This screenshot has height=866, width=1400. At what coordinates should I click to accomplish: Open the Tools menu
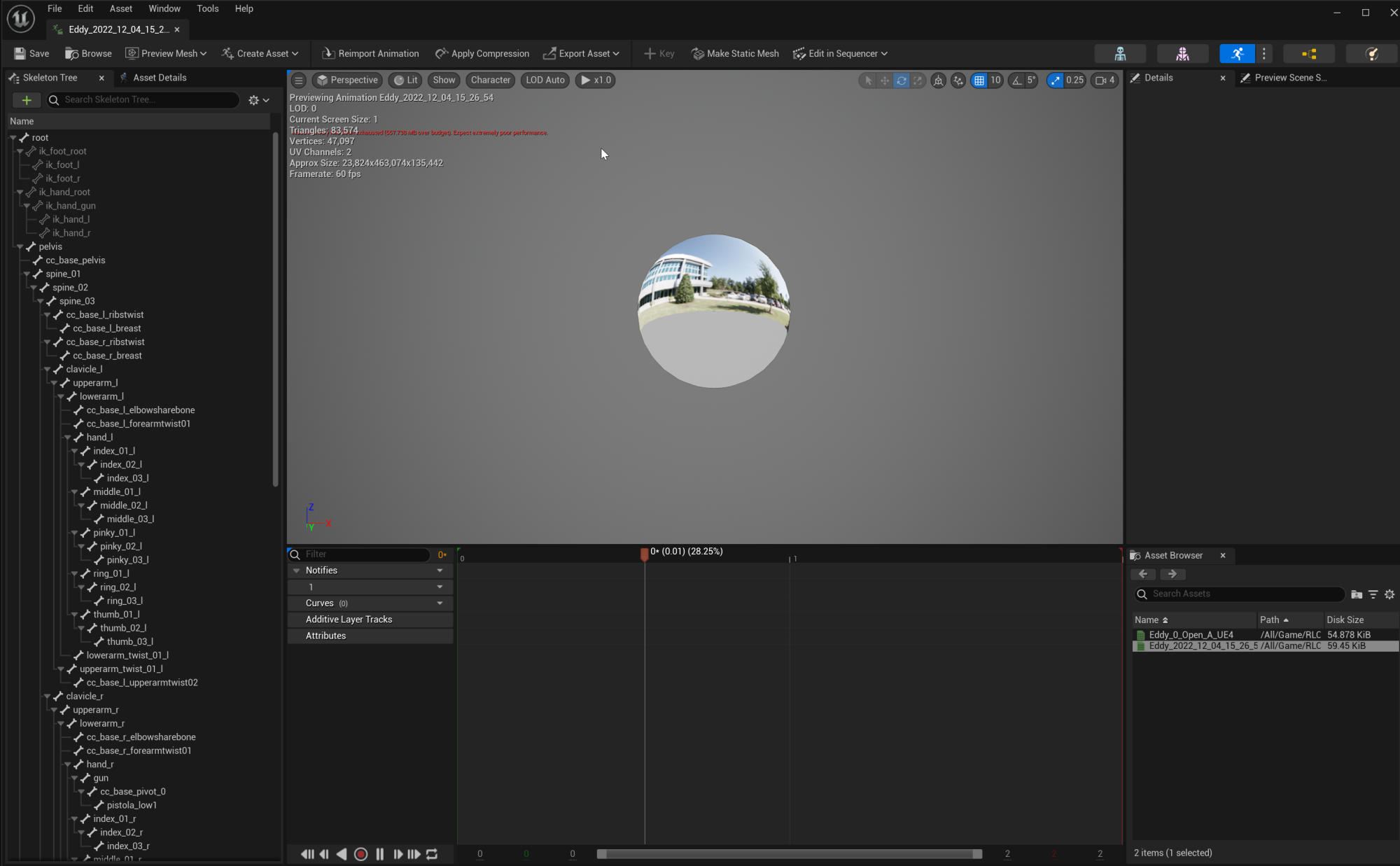207,8
